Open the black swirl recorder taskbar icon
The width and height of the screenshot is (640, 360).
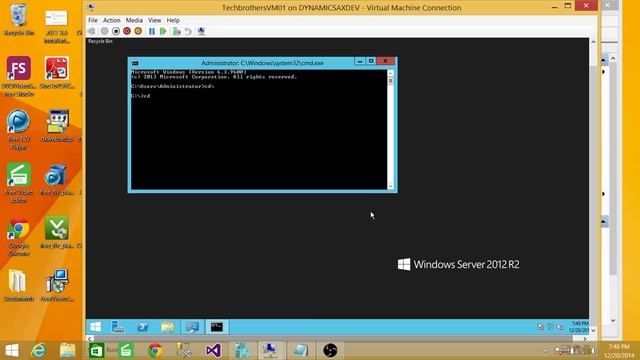[x=330, y=350]
